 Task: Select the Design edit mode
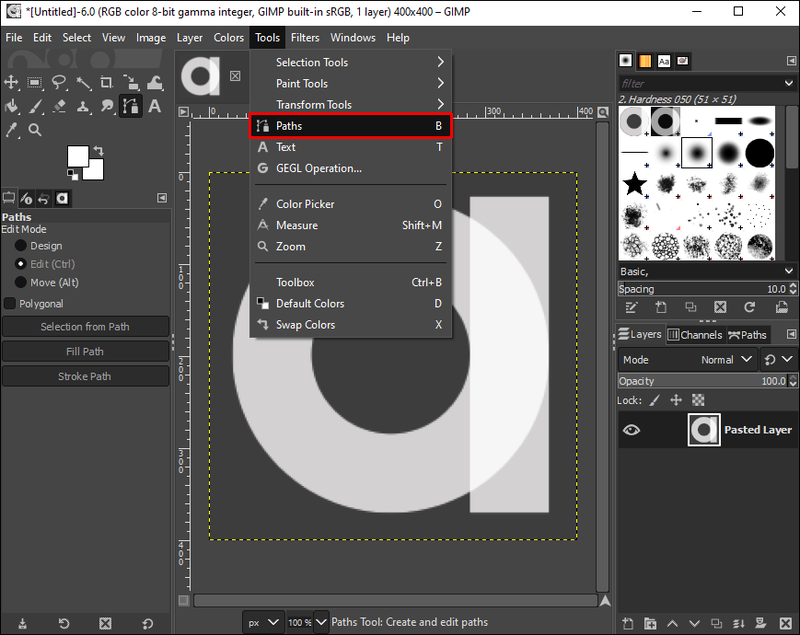21,246
